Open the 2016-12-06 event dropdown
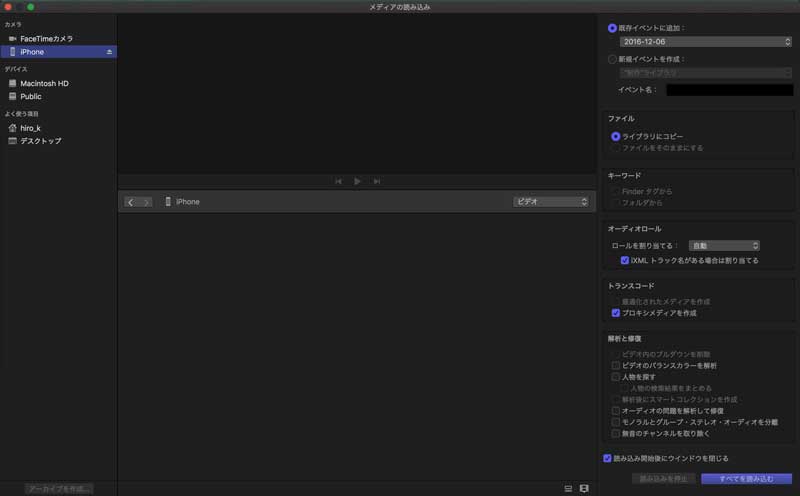Image resolution: width=800 pixels, height=496 pixels. click(705, 42)
